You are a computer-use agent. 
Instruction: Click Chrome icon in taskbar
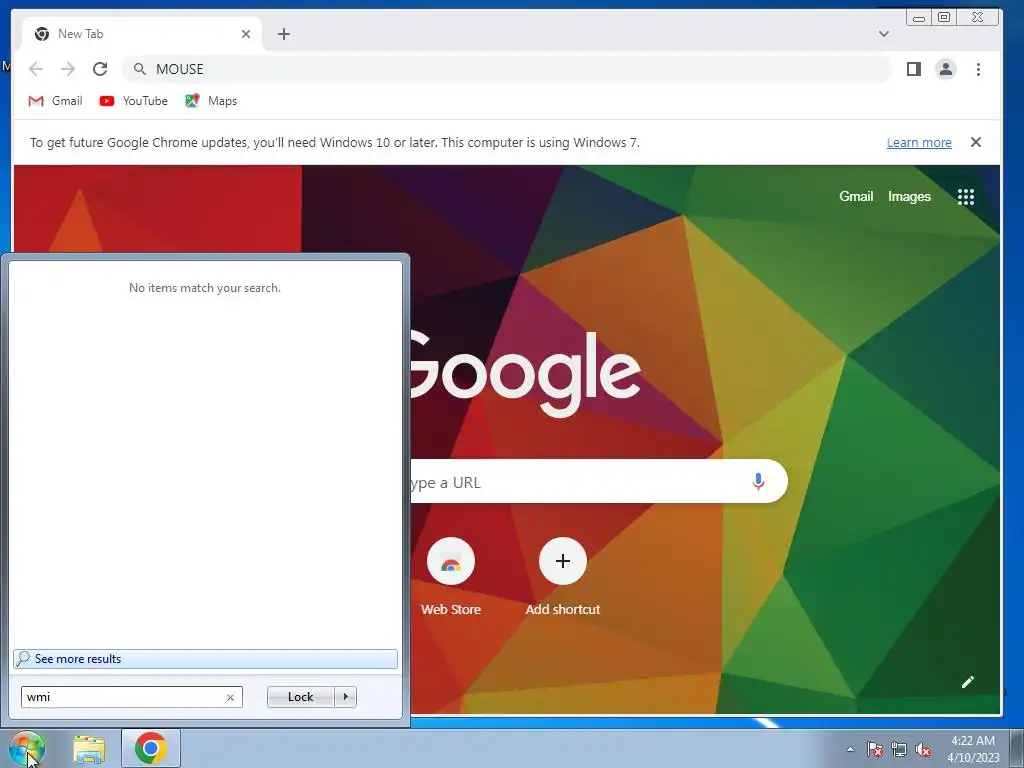pos(151,748)
